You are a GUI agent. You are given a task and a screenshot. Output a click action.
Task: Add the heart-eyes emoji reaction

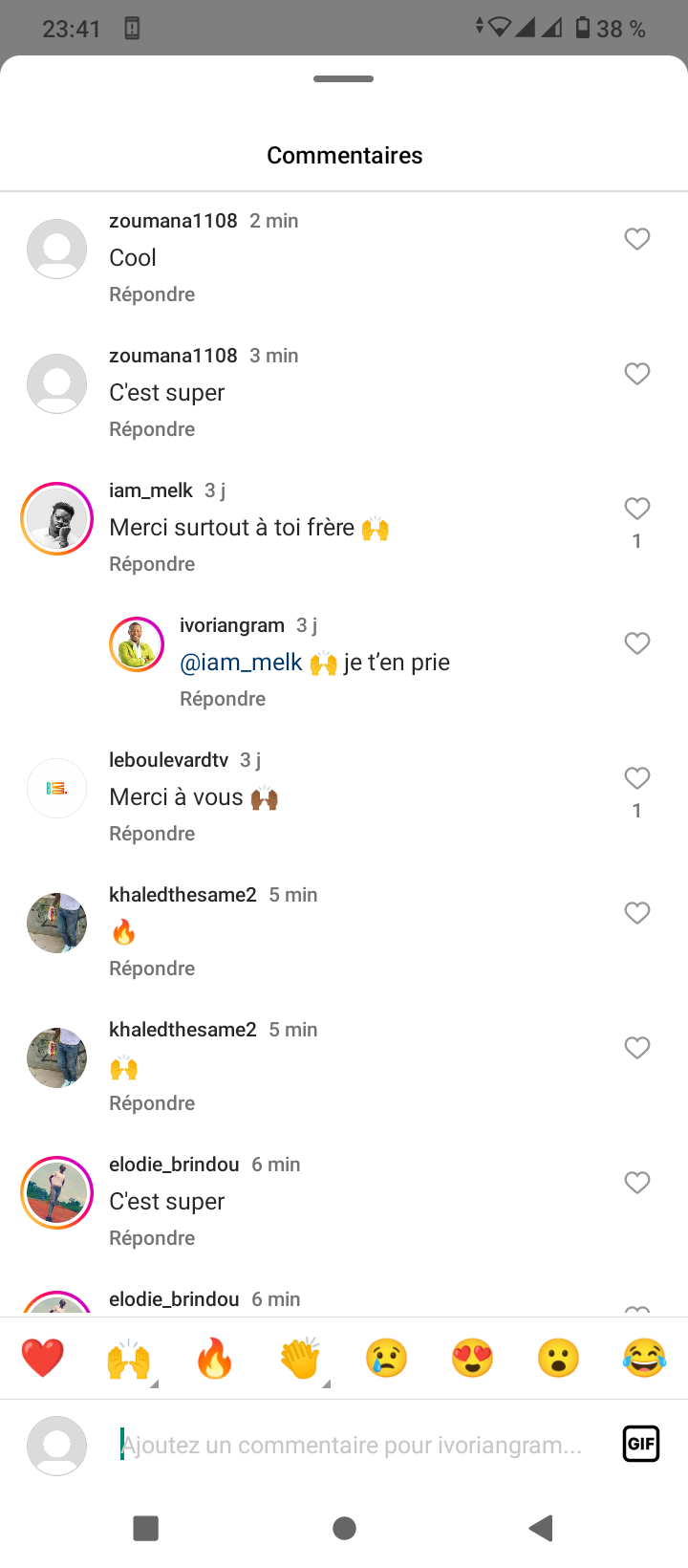coord(472,1358)
